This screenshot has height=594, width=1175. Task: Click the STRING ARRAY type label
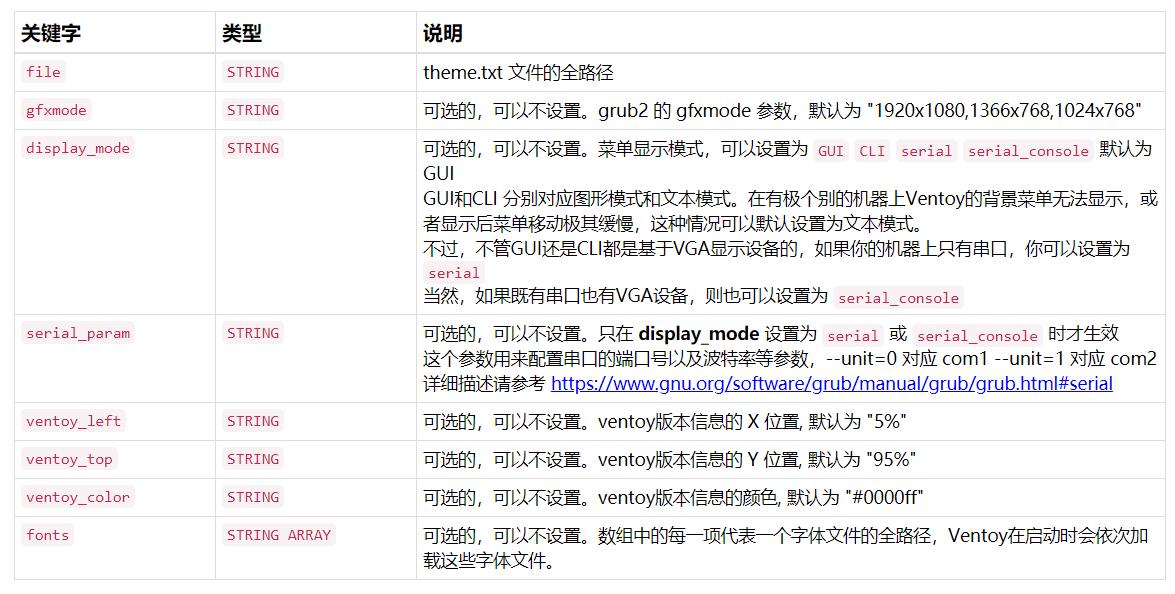coord(278,535)
